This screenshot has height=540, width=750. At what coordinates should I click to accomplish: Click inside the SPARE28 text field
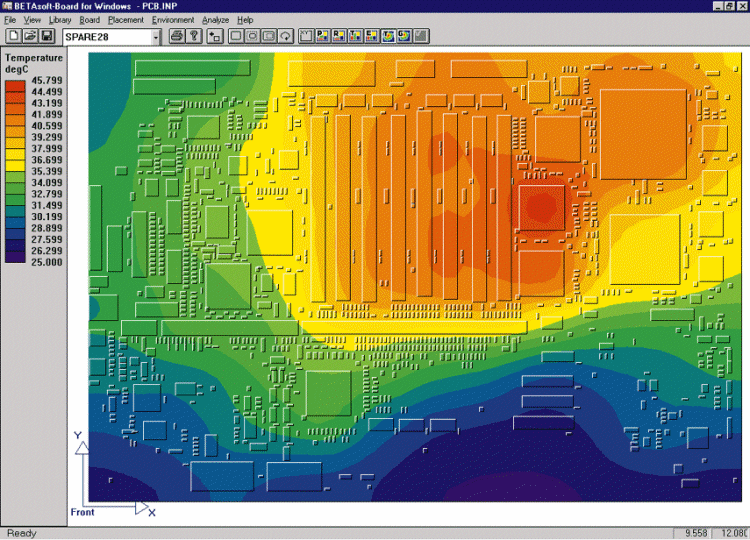[x=105, y=38]
